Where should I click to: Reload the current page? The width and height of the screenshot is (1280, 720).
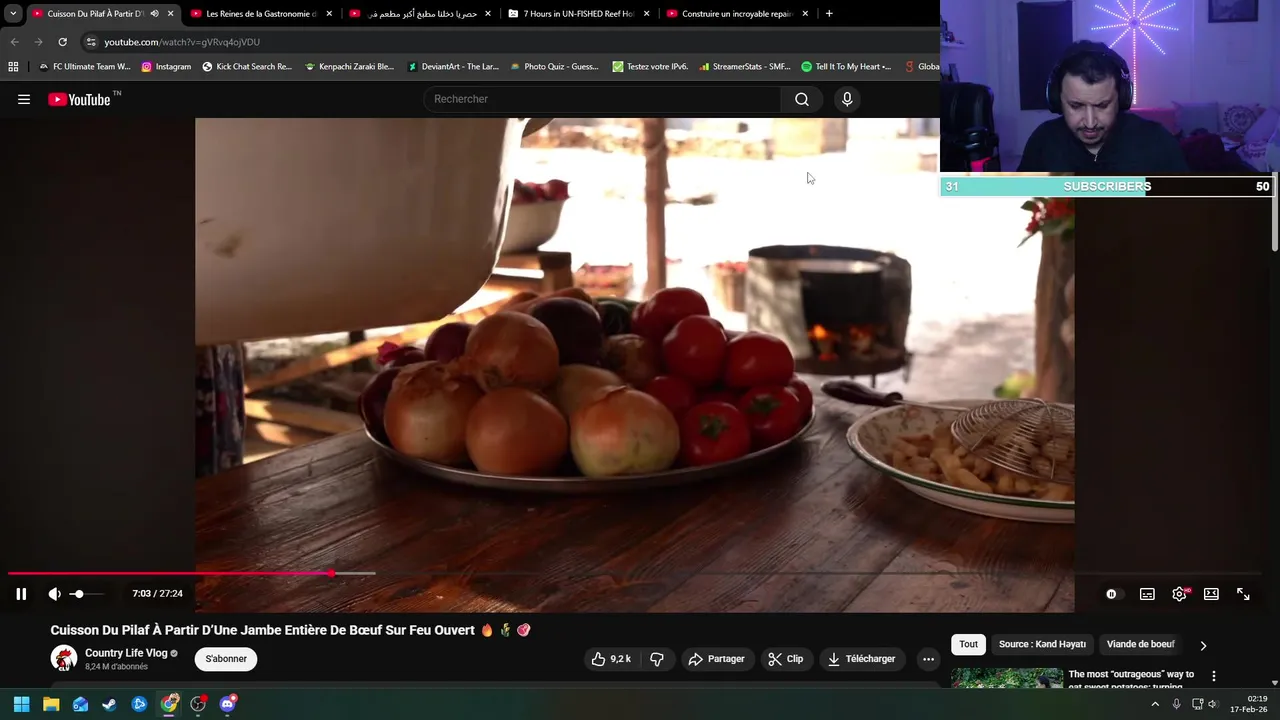tap(62, 42)
